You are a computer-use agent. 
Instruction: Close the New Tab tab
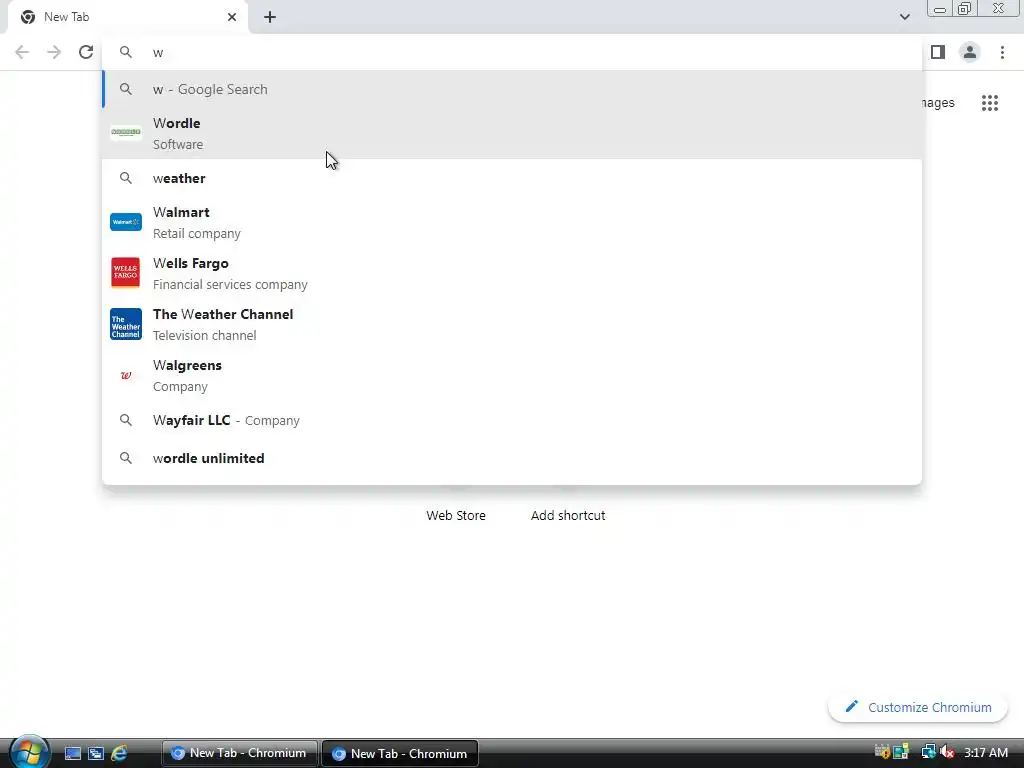tap(232, 17)
